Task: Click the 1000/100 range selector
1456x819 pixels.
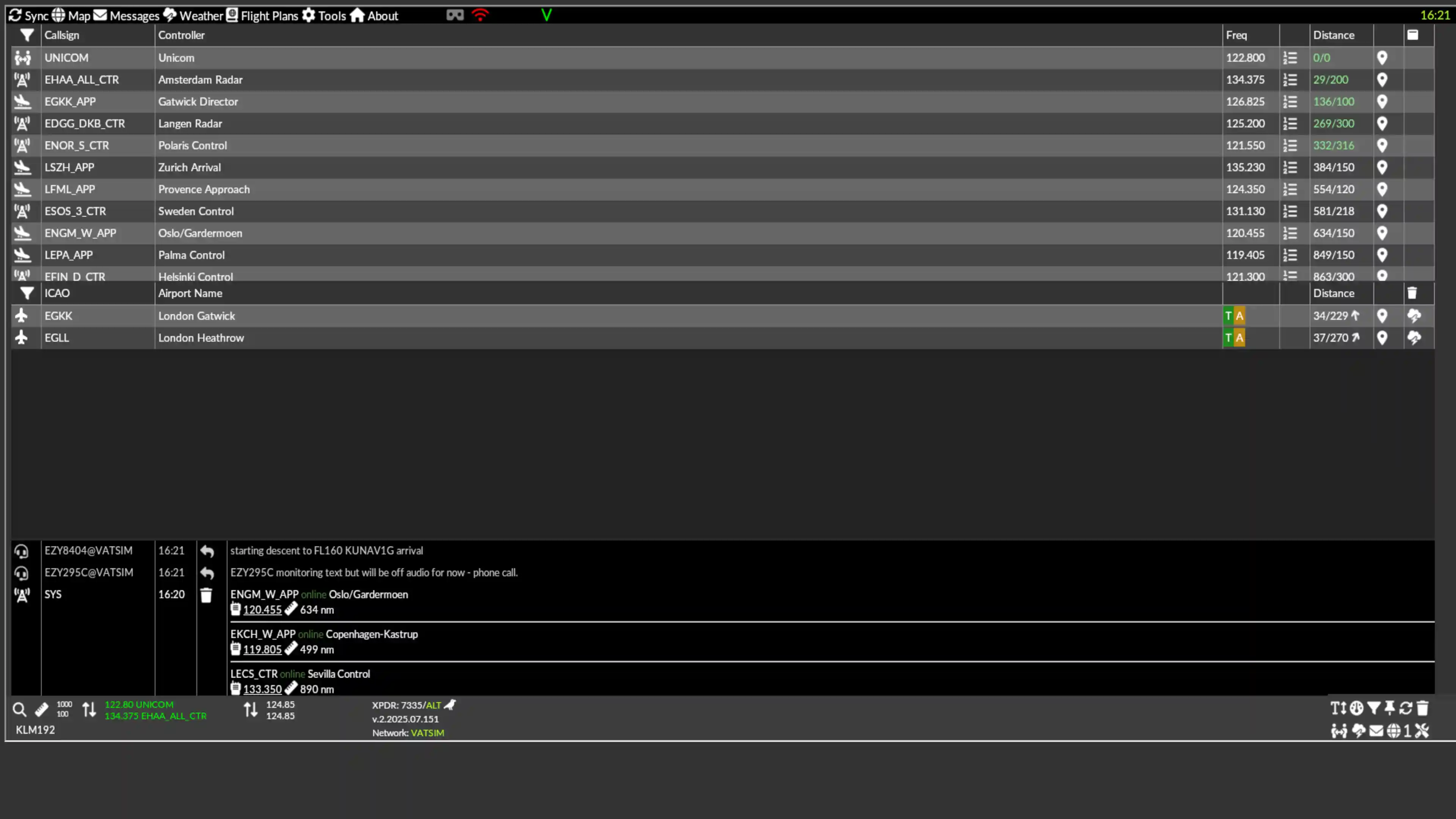Action: [x=64, y=709]
